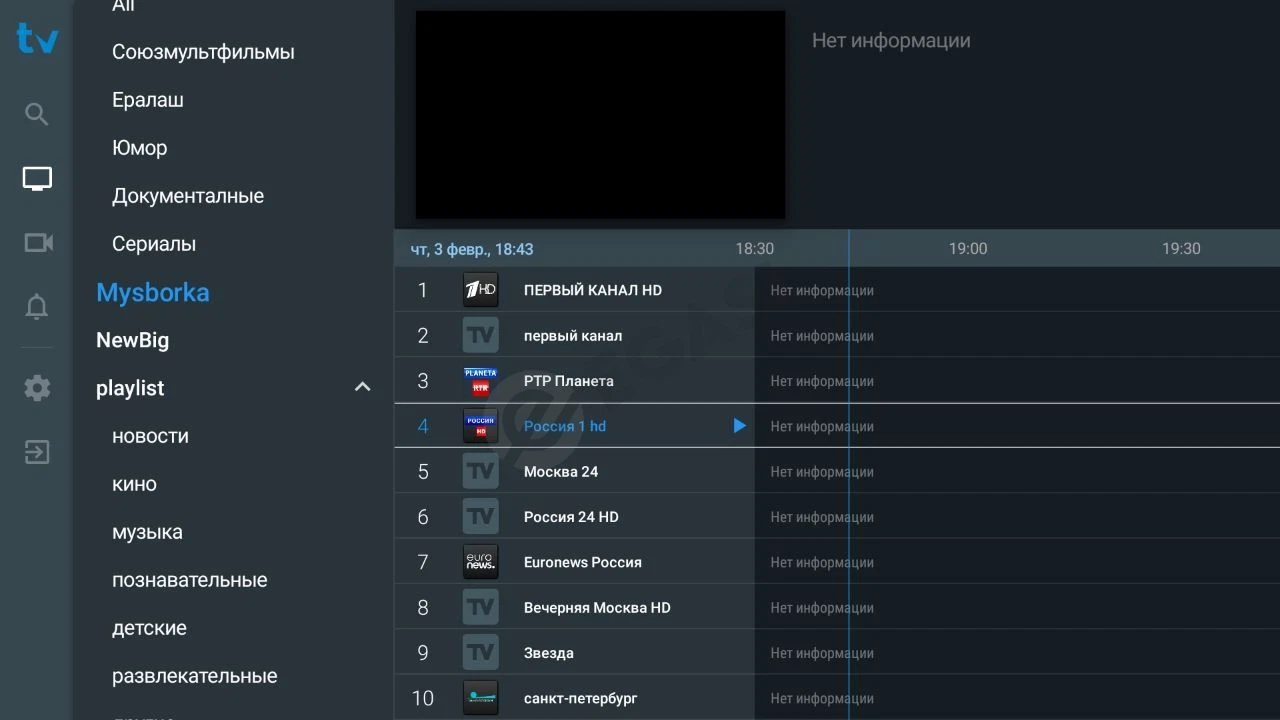The width and height of the screenshot is (1280, 720).
Task: Open search from the sidebar magnifier icon
Action: 36,114
